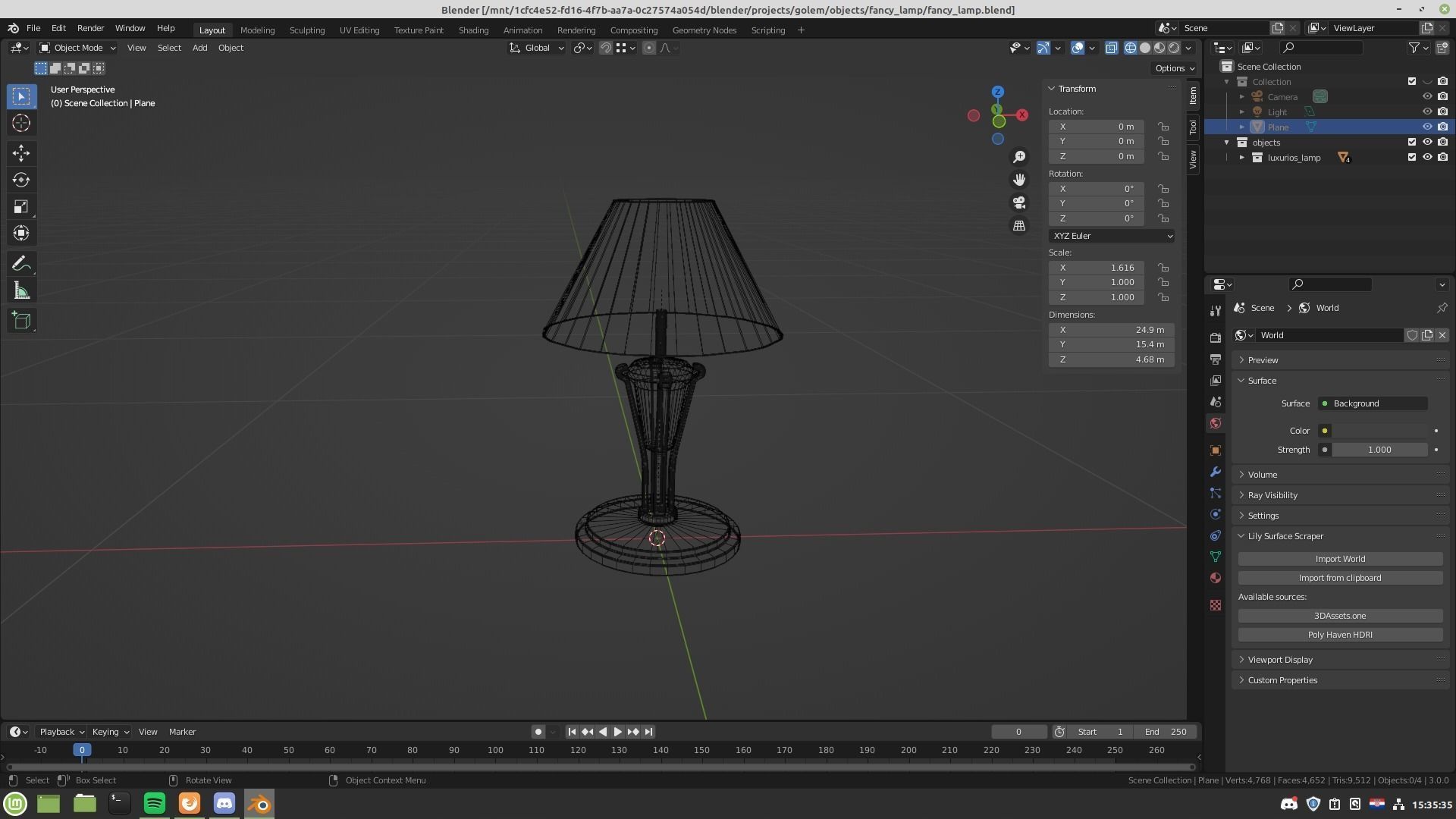Open the Object Mode dropdown
1456x819 pixels.
tap(77, 48)
